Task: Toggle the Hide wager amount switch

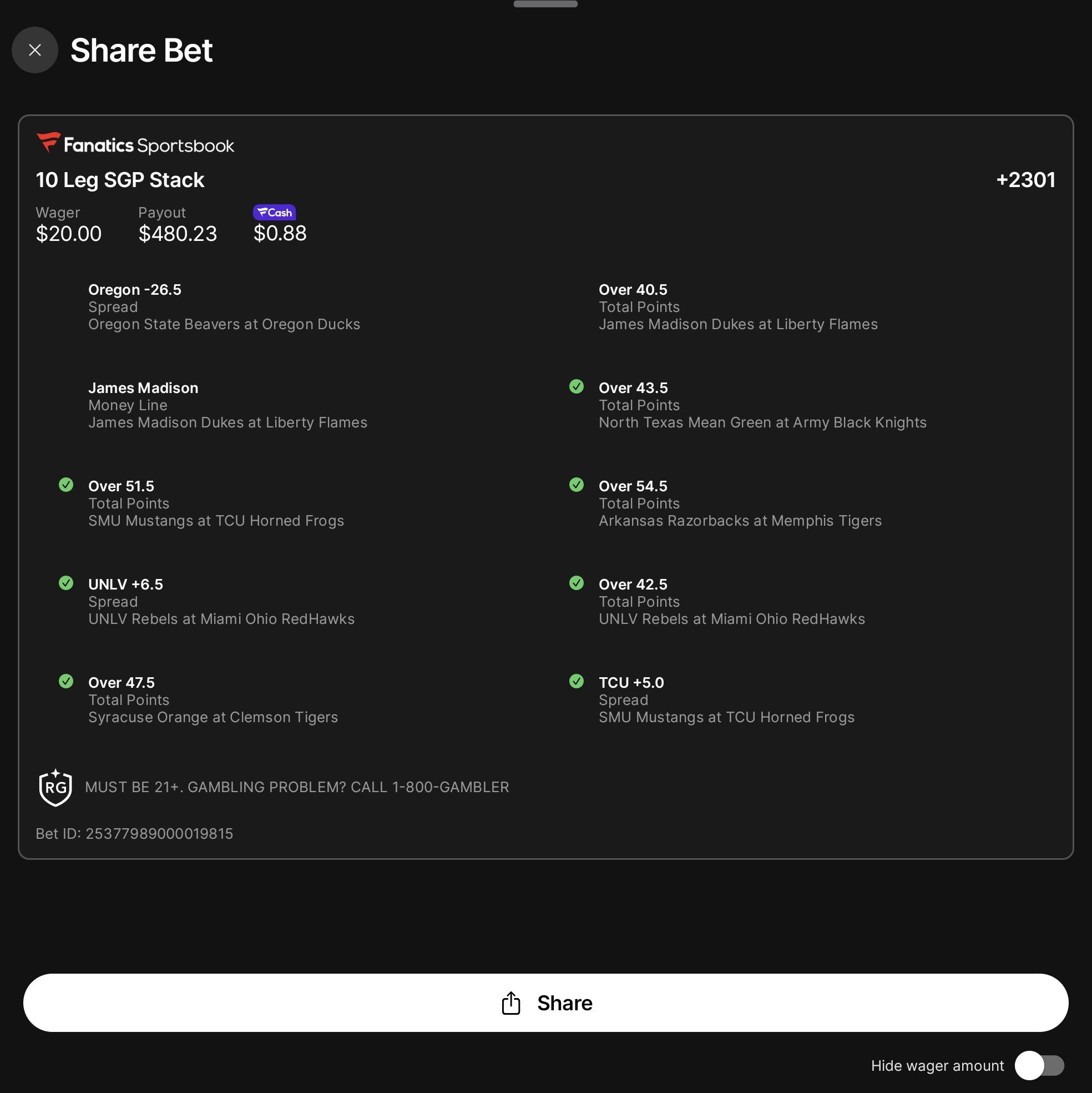Action: tap(1039, 1066)
